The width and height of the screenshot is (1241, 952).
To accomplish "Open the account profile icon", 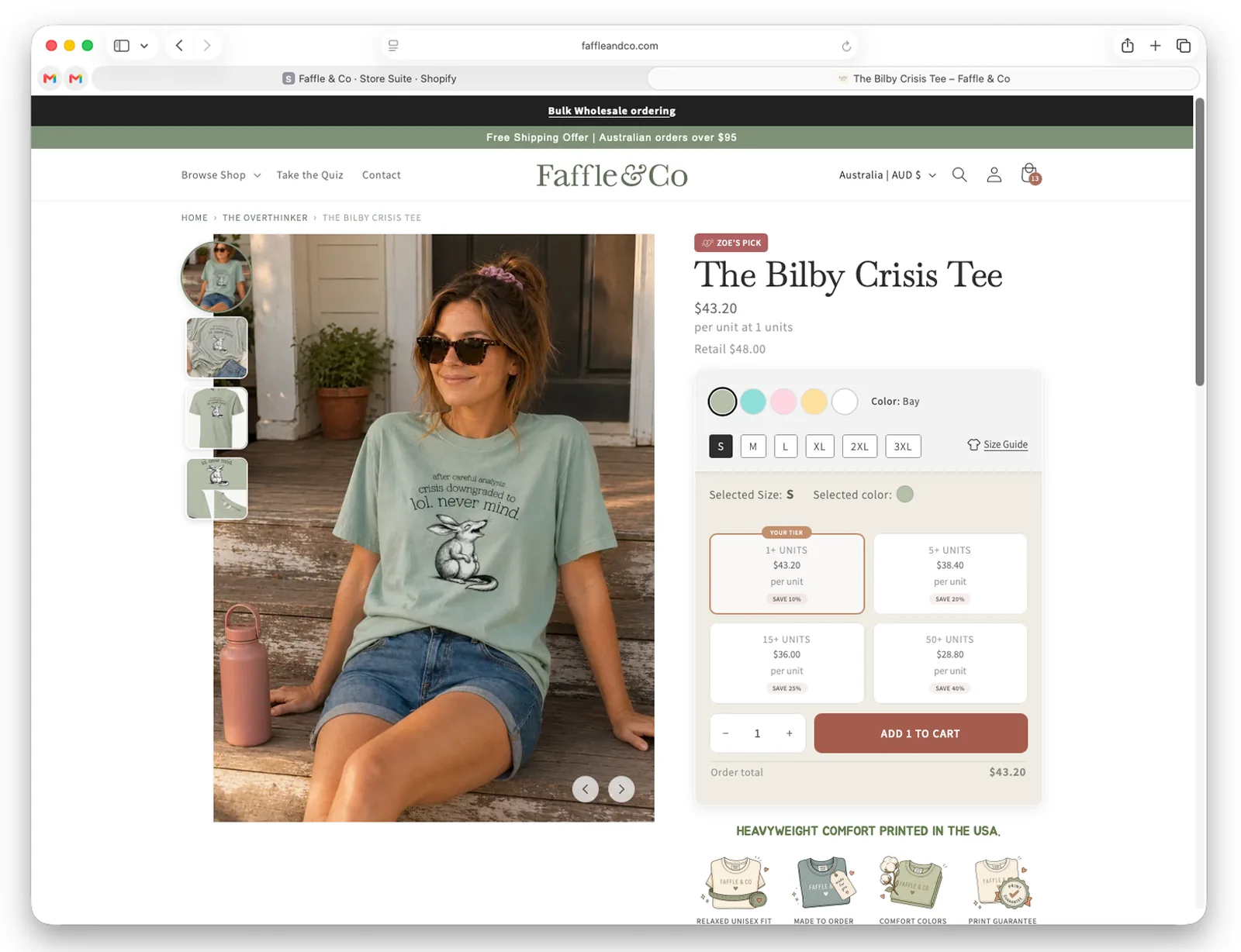I will coord(994,174).
